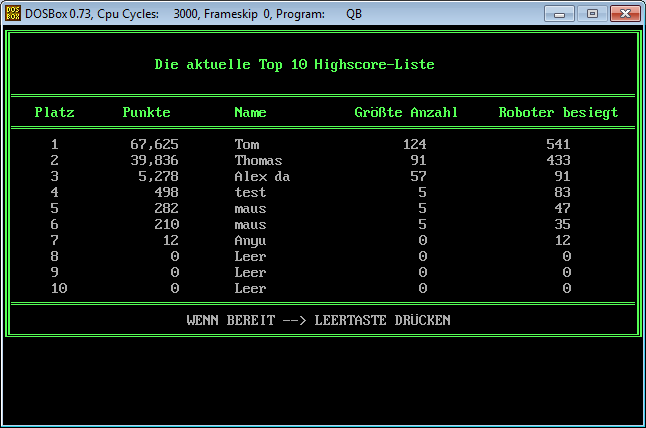Click the Anyu name entry
The height and width of the screenshot is (428, 646).
pyautogui.click(x=250, y=240)
